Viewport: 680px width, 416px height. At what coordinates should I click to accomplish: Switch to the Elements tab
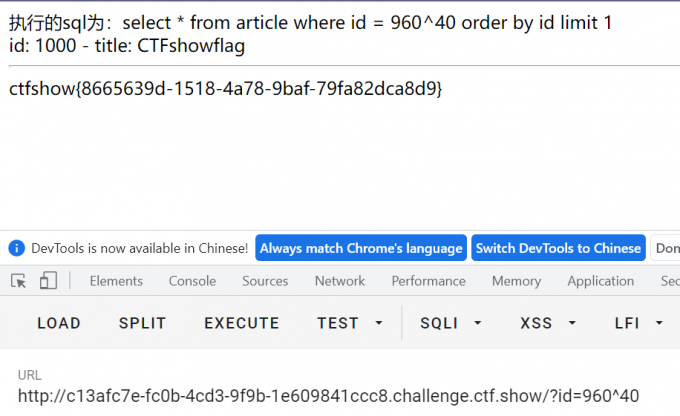pos(116,281)
